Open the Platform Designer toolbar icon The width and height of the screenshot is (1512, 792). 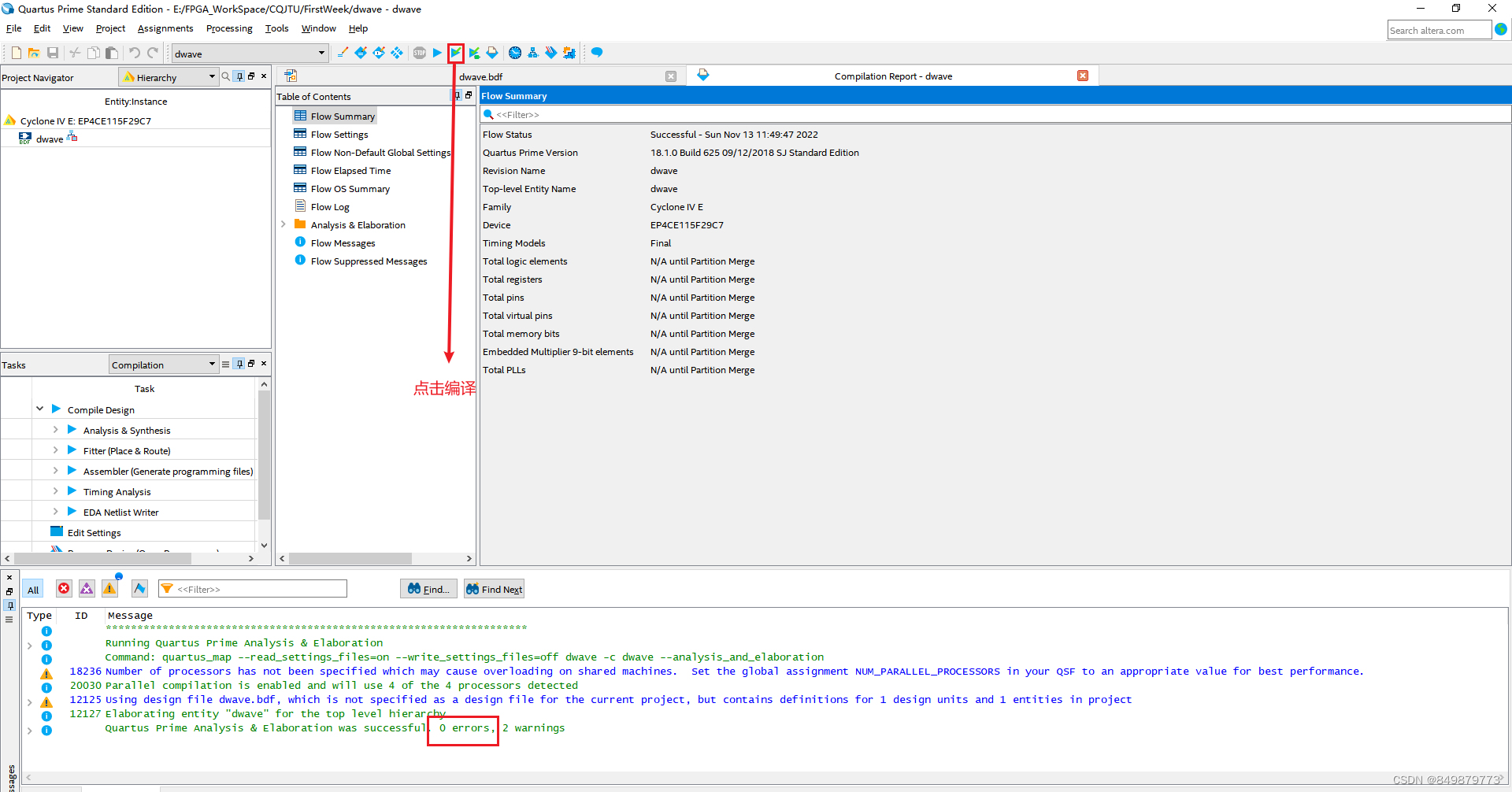click(x=569, y=53)
